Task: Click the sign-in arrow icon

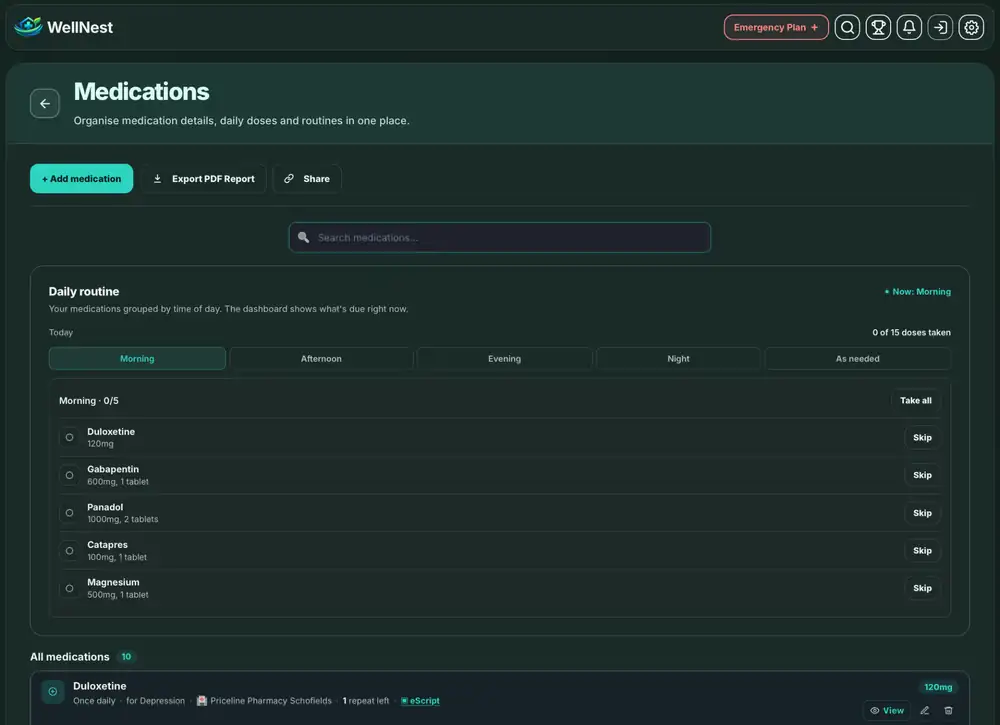Action: tap(940, 27)
